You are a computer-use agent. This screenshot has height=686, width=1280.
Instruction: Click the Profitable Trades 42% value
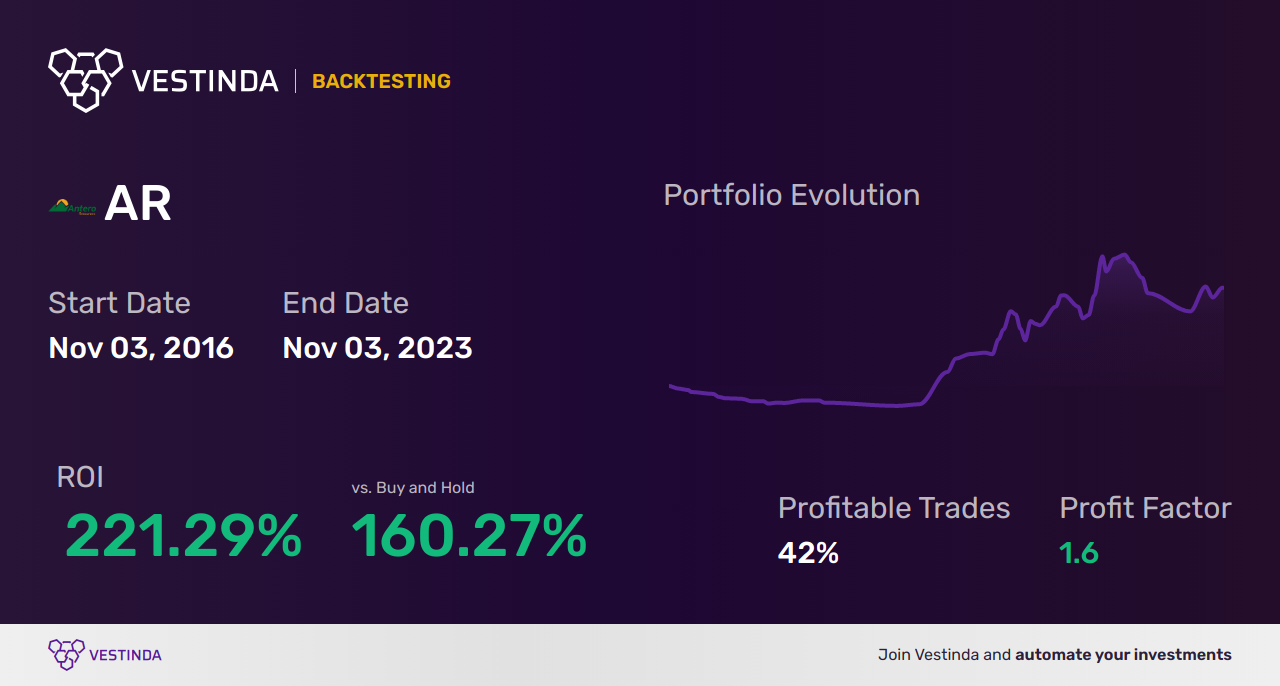[x=808, y=552]
